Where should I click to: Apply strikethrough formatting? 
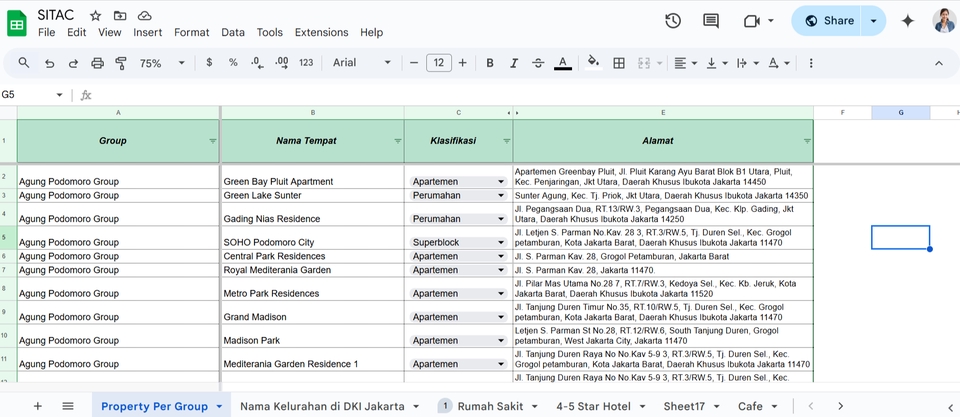(538, 62)
